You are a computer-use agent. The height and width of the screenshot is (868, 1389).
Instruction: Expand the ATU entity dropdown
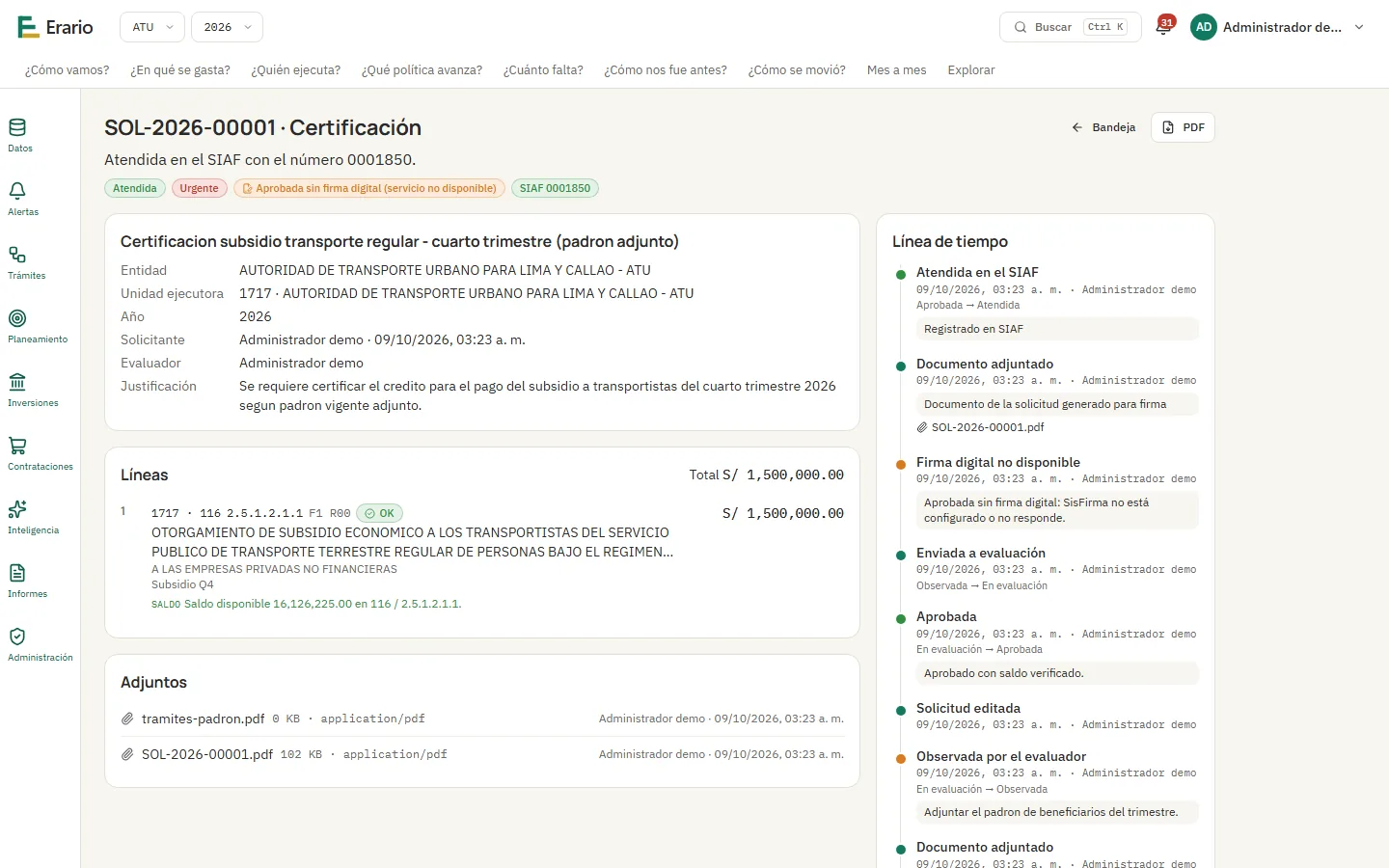[x=152, y=27]
